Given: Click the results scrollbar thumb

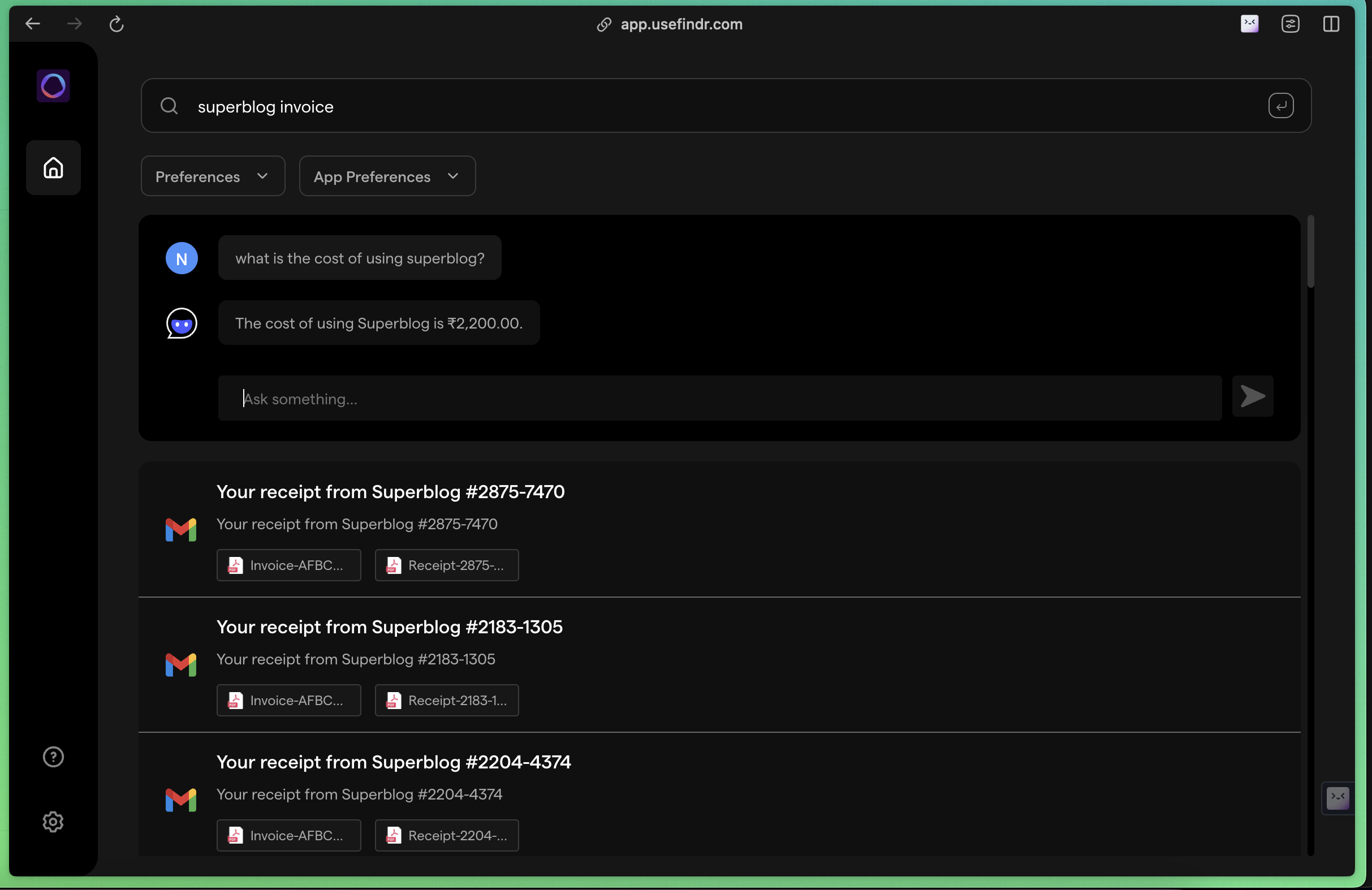Looking at the screenshot, I should tap(1310, 251).
